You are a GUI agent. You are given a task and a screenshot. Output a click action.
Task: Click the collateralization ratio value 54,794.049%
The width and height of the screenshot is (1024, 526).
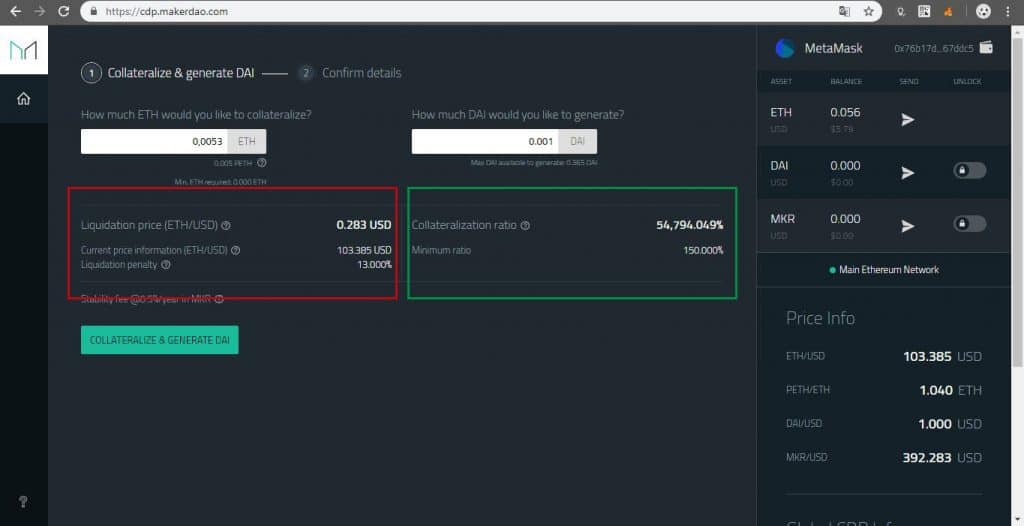pos(690,225)
